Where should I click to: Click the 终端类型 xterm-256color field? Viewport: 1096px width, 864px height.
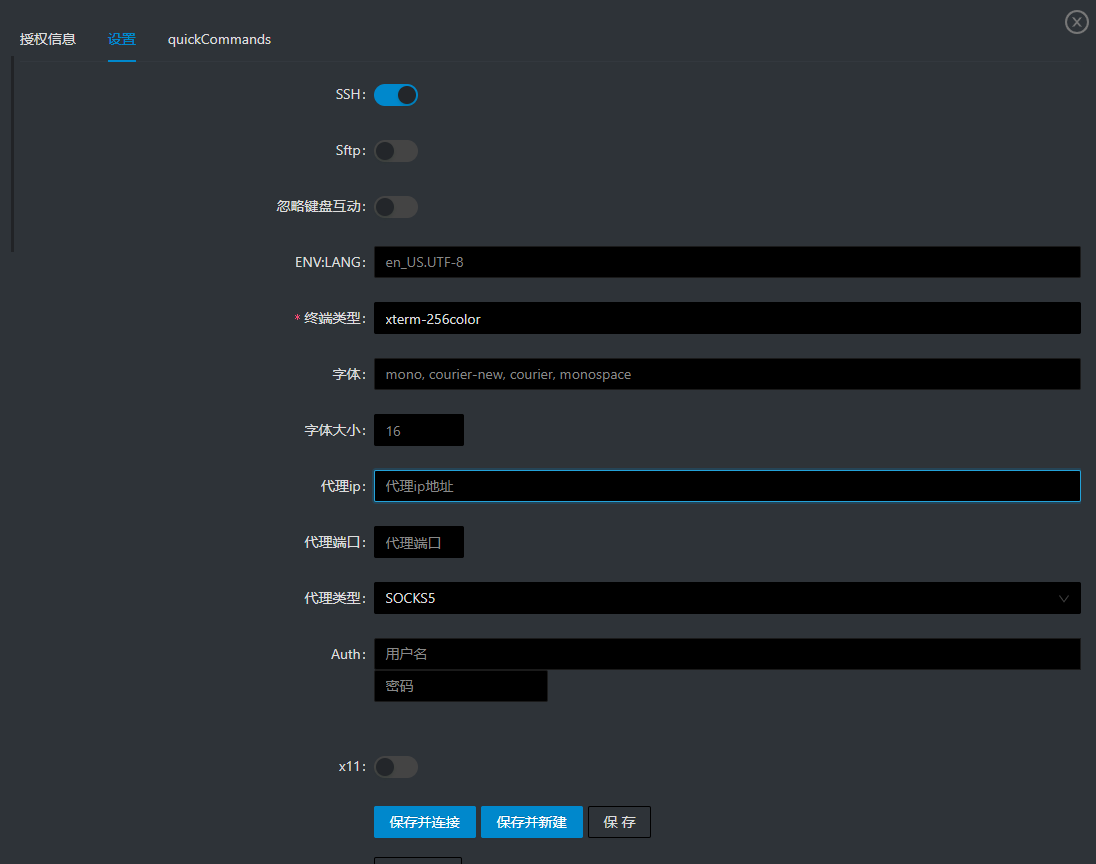pos(727,318)
